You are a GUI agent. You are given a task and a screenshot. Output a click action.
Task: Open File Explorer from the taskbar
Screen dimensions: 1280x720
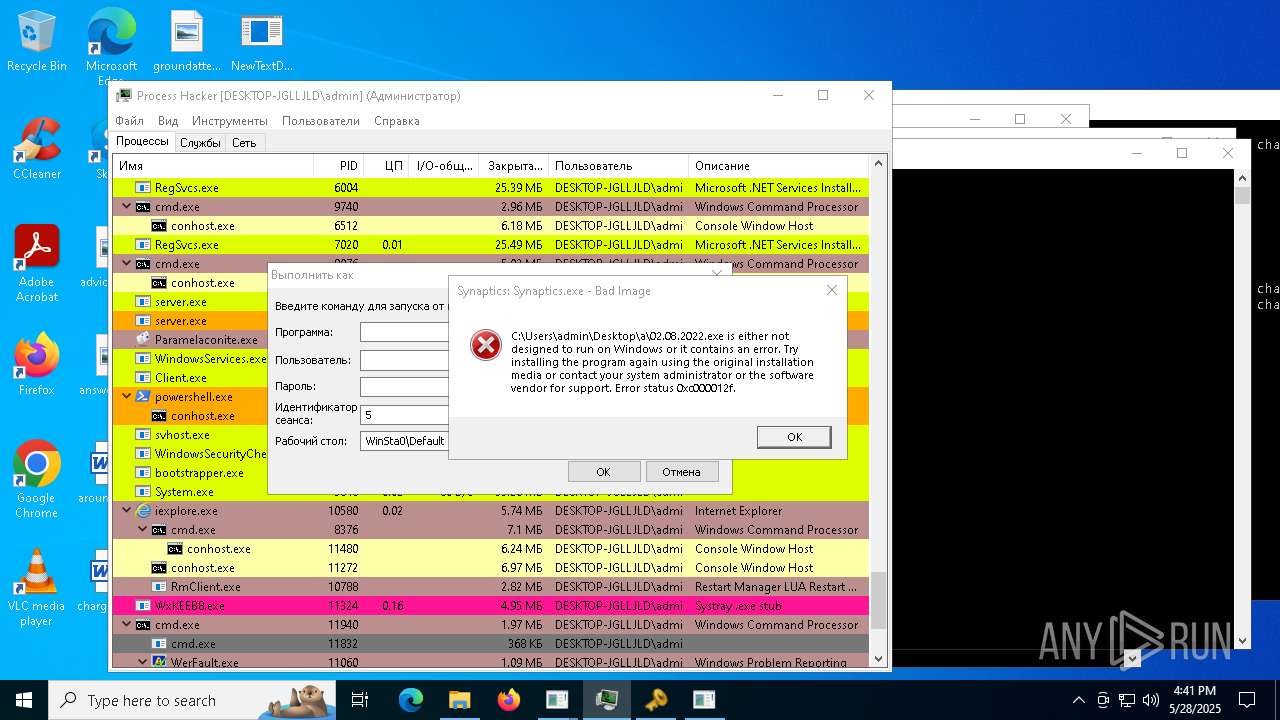point(460,700)
